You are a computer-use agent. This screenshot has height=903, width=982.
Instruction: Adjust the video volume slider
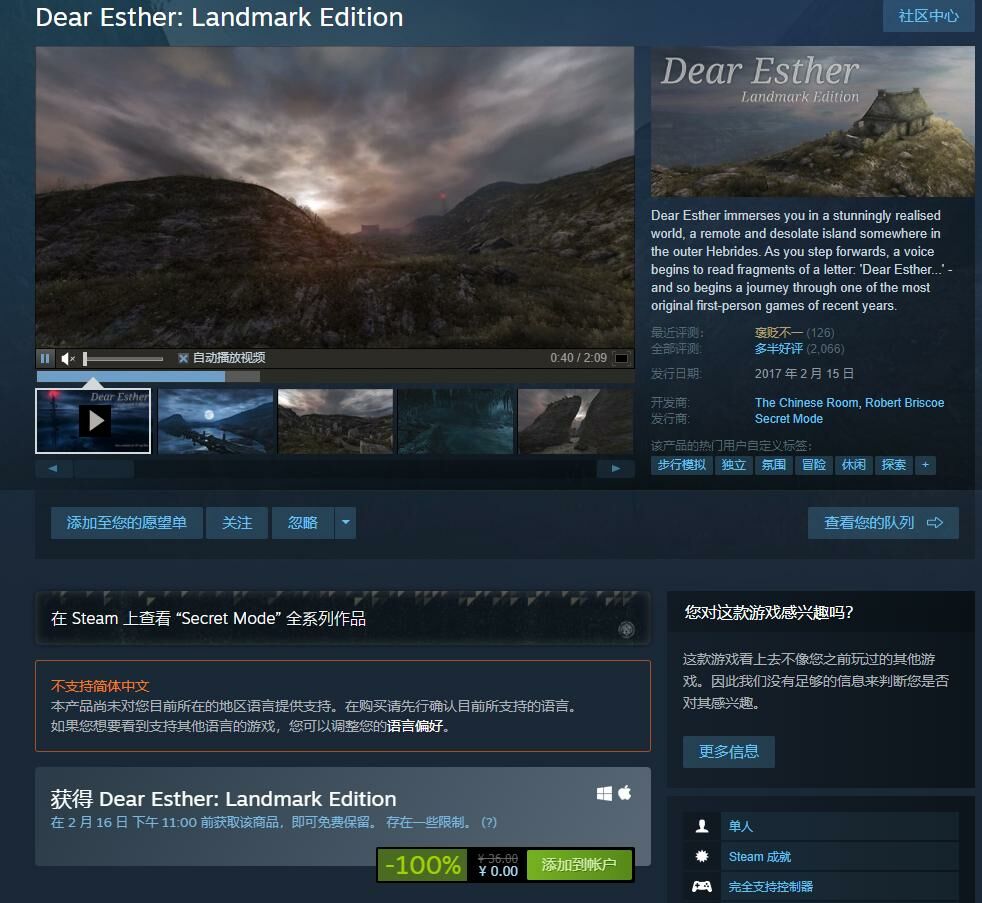(123, 358)
